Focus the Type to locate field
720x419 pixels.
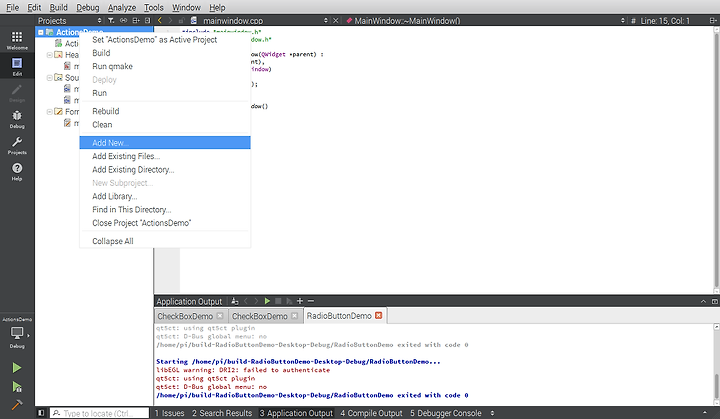pyautogui.click(x=100, y=413)
